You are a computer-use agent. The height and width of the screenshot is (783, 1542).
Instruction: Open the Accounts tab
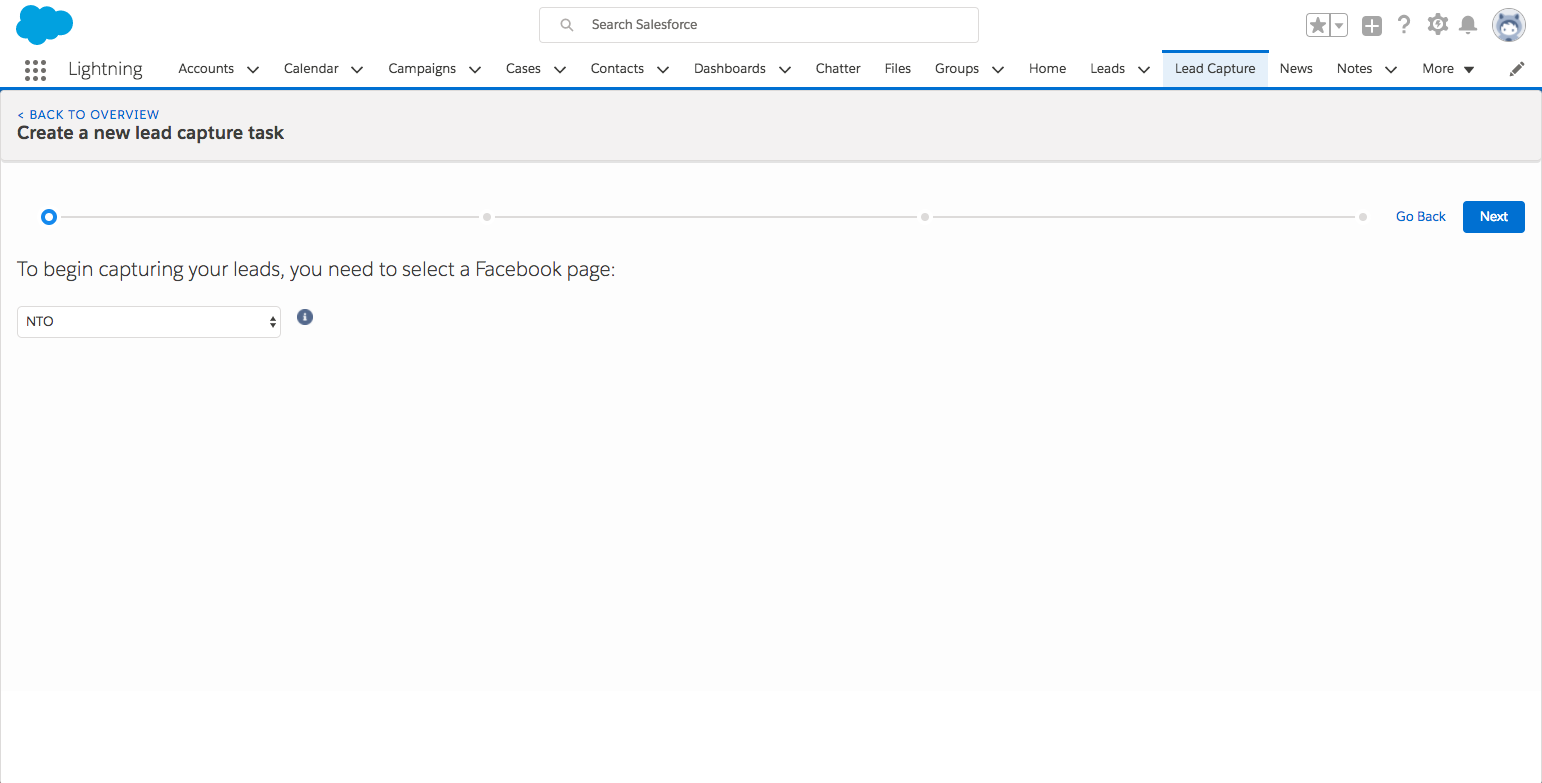coord(206,69)
